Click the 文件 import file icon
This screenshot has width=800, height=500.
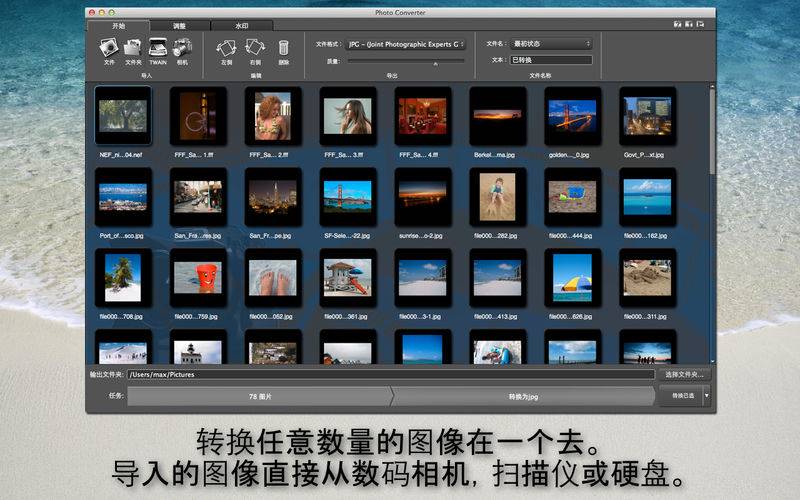109,47
